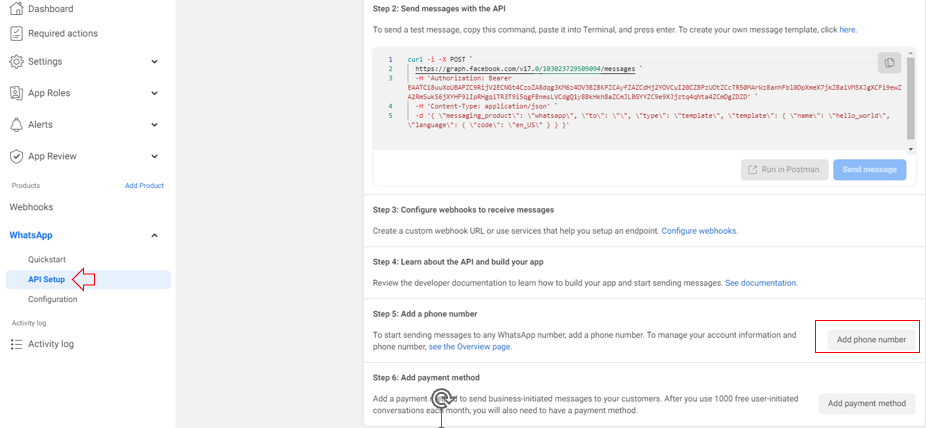Click the code box vertical scrollbar

[910, 99]
